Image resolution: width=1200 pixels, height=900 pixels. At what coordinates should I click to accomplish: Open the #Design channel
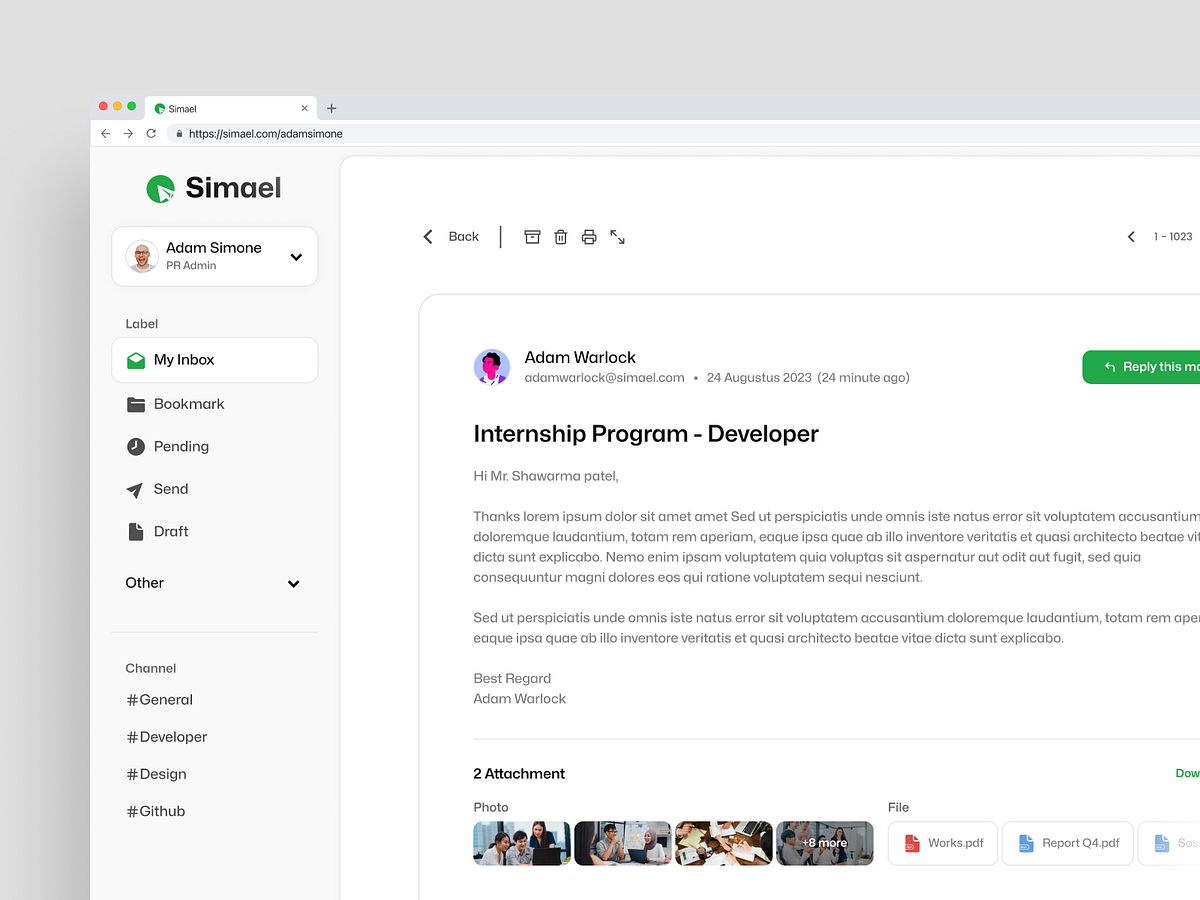point(156,774)
